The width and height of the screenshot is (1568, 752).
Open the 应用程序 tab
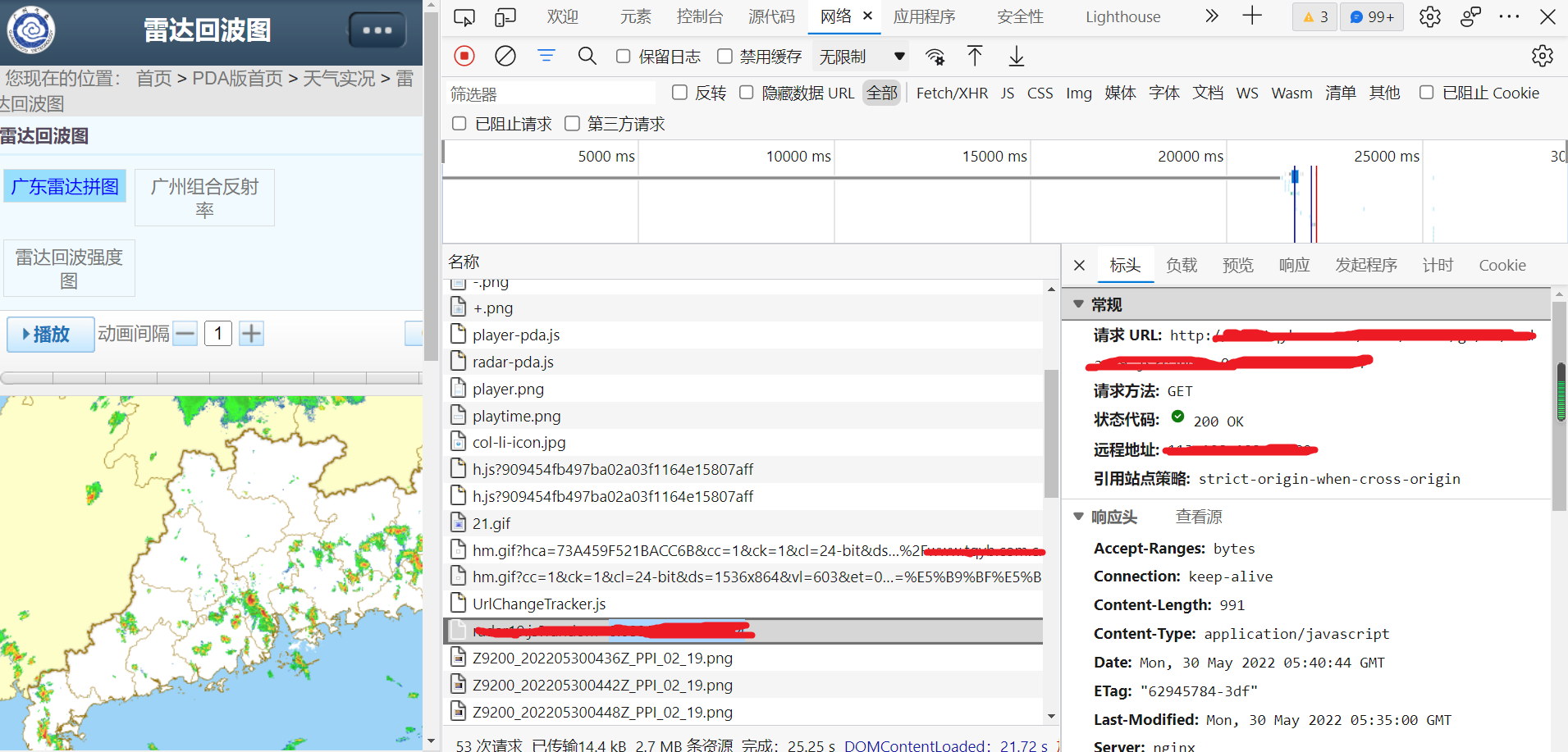point(924,16)
